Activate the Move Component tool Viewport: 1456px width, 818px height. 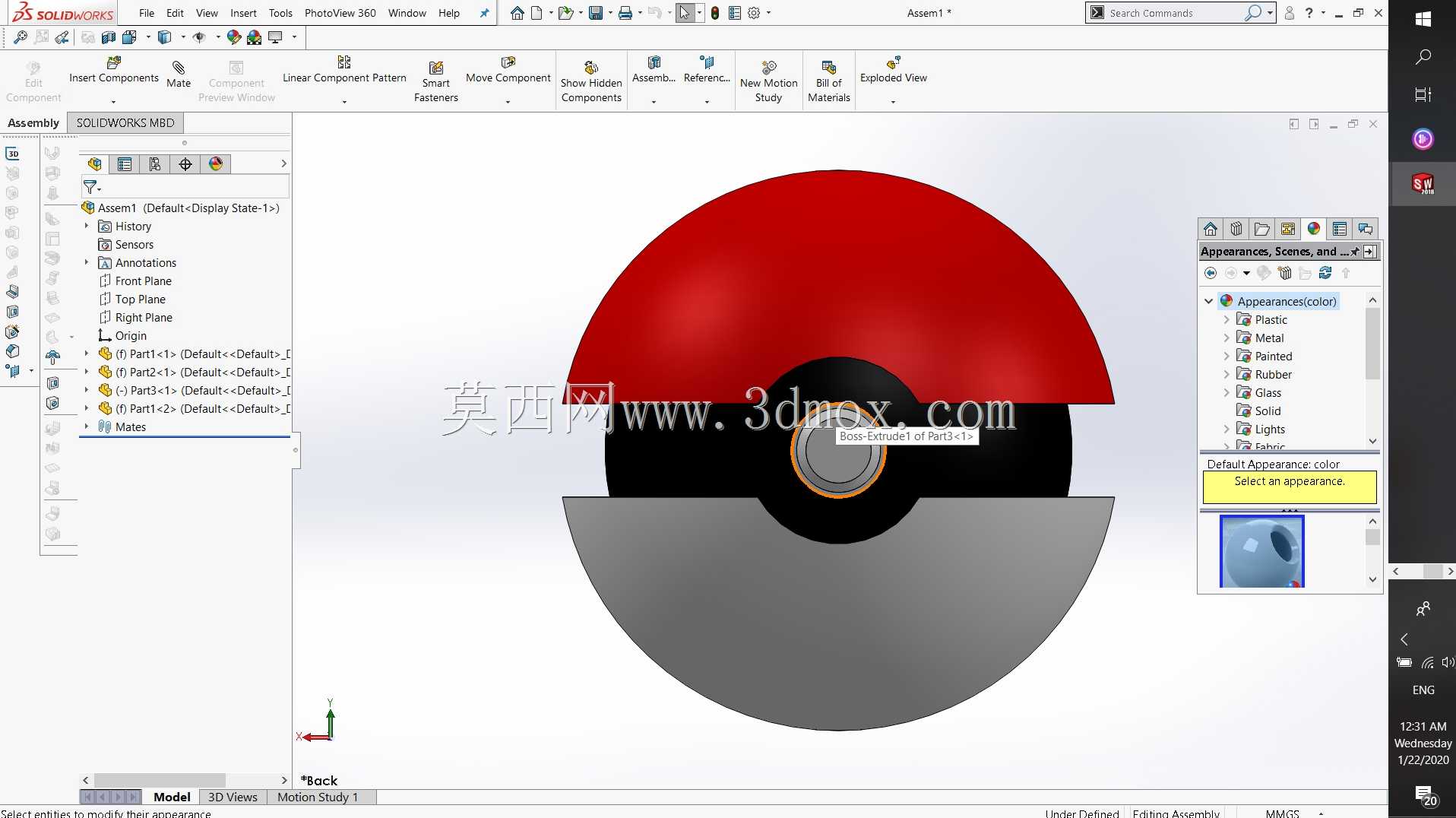(508, 71)
